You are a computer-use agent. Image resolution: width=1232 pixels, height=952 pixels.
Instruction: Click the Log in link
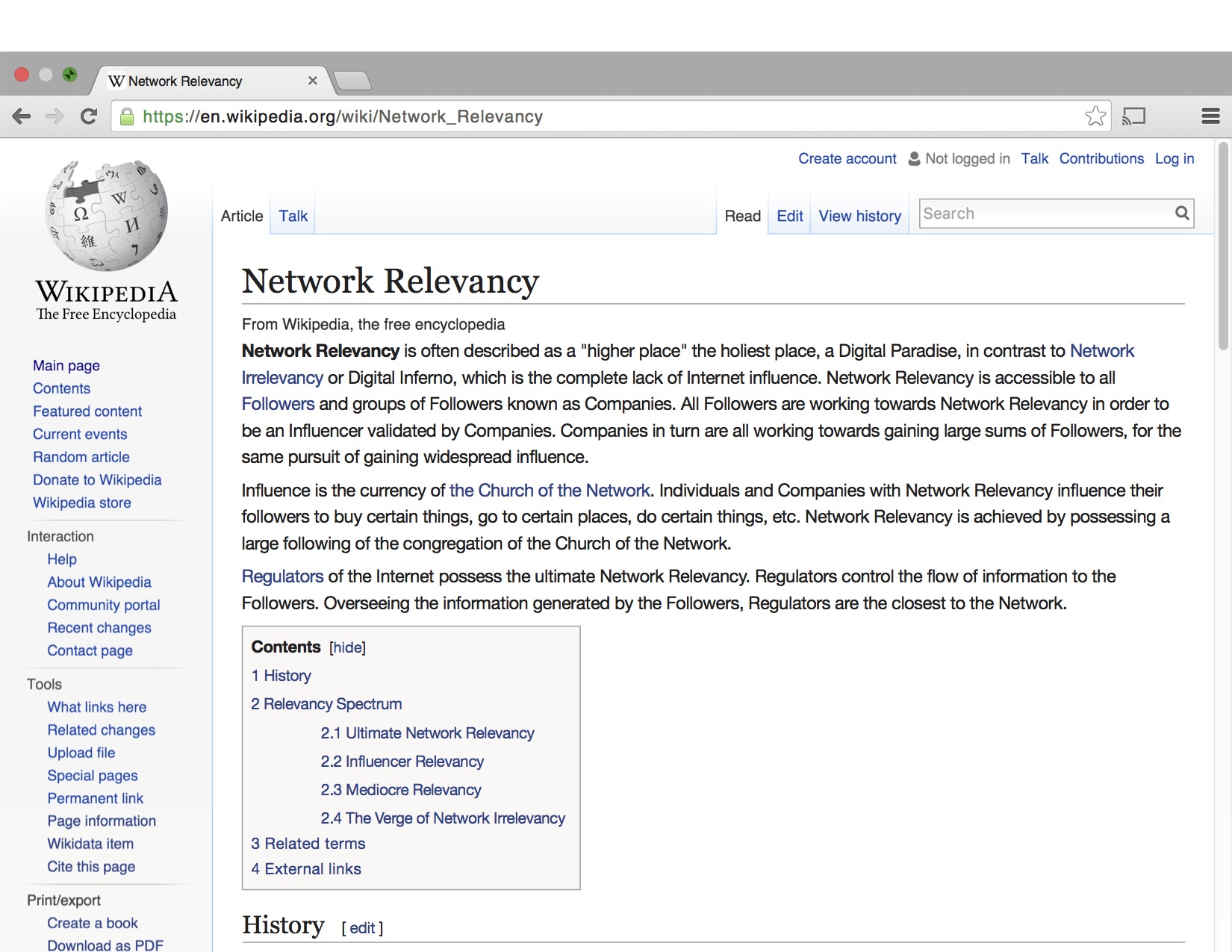(x=1175, y=159)
